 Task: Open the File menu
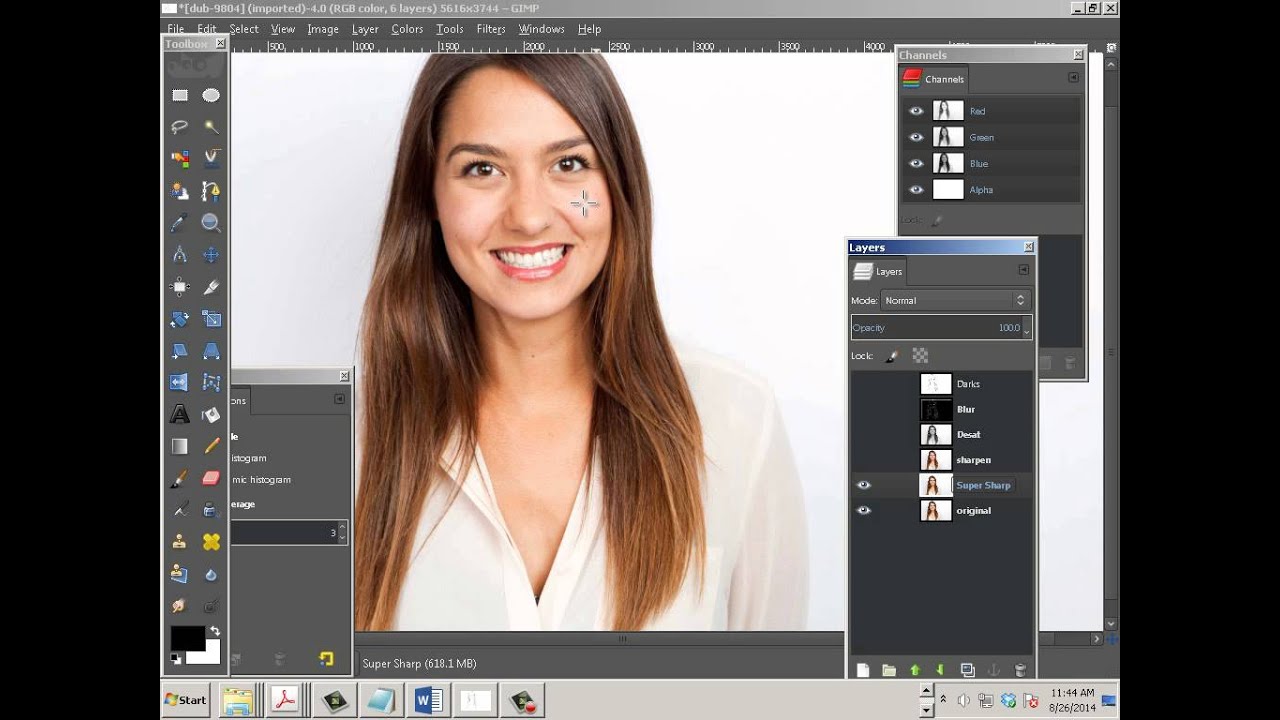coord(176,29)
